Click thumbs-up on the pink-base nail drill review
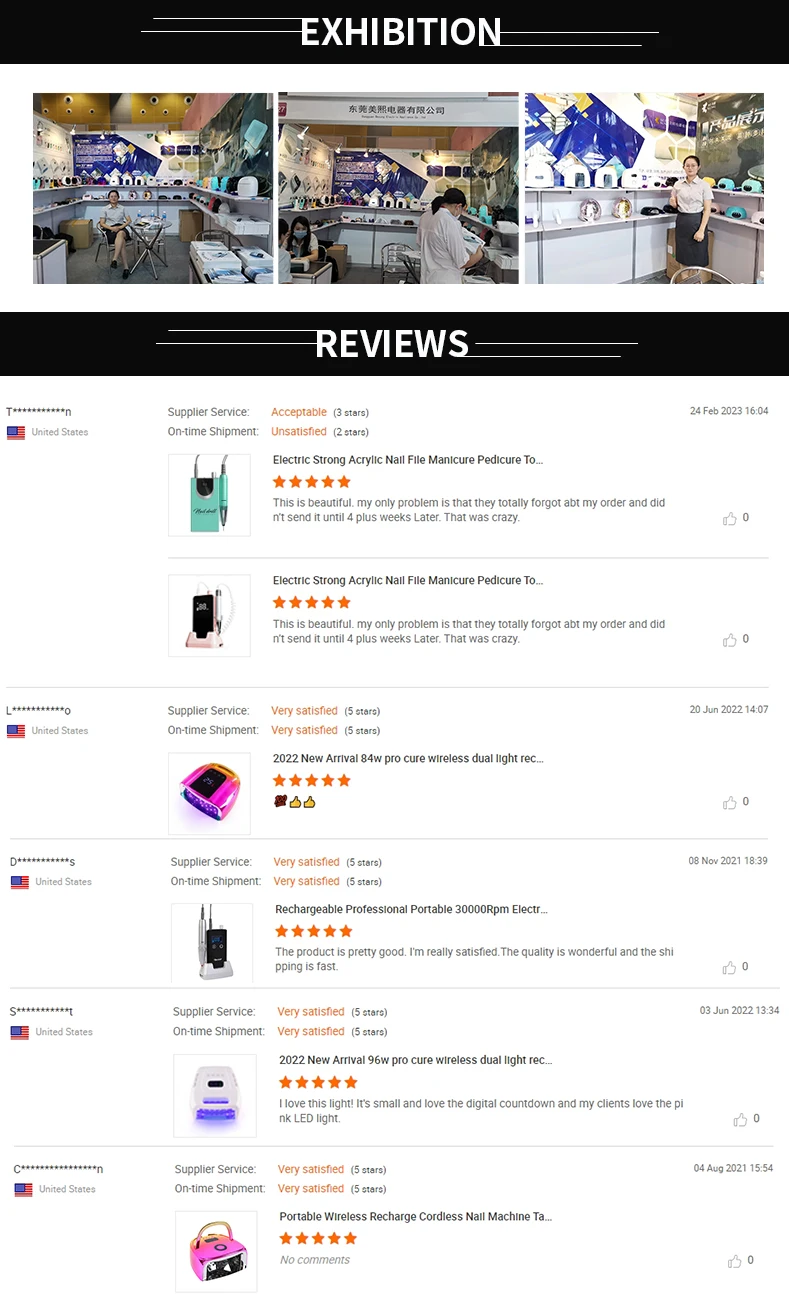The width and height of the screenshot is (789, 1316). point(730,639)
